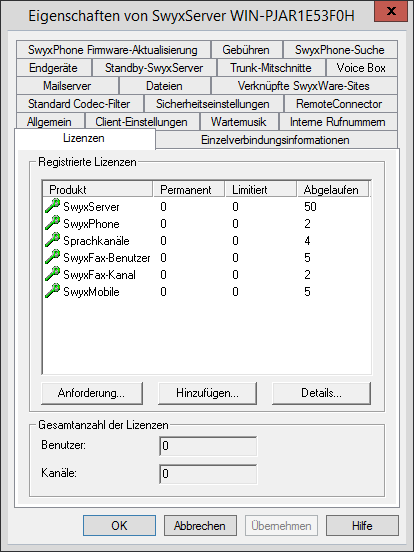Select the SwyxPhone row text

coord(91,224)
